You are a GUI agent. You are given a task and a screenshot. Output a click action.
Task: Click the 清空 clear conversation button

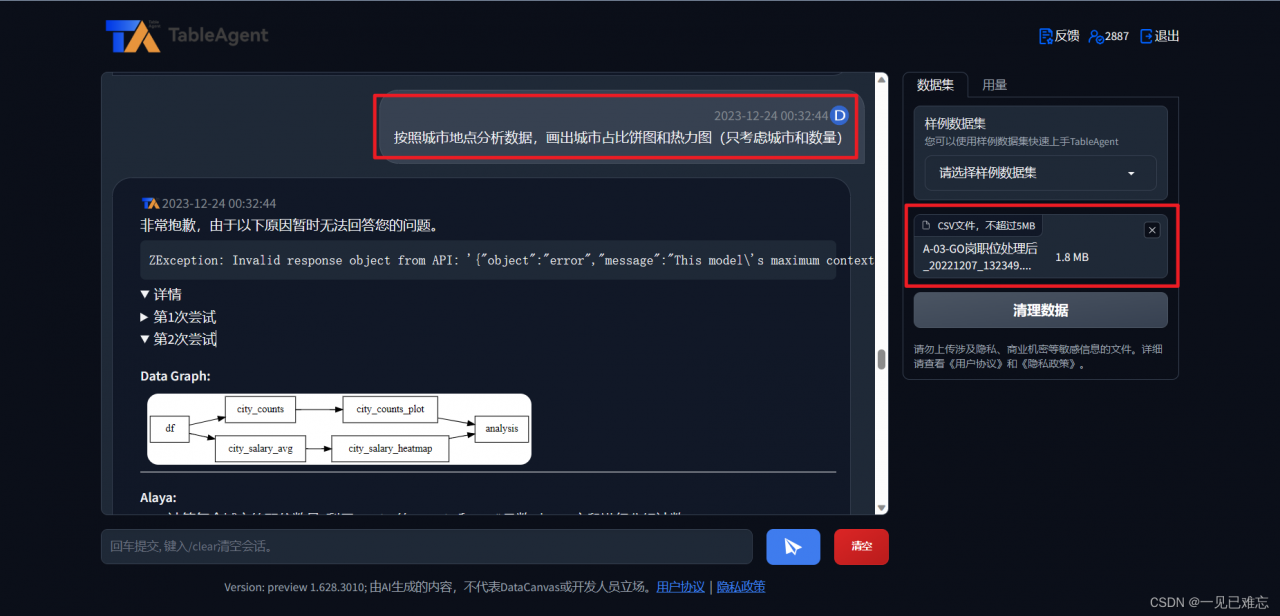861,546
